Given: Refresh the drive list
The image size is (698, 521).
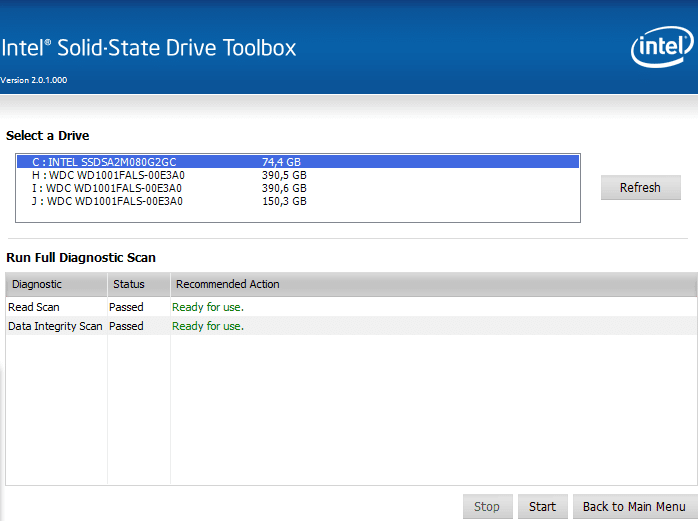Looking at the screenshot, I should coord(641,187).
